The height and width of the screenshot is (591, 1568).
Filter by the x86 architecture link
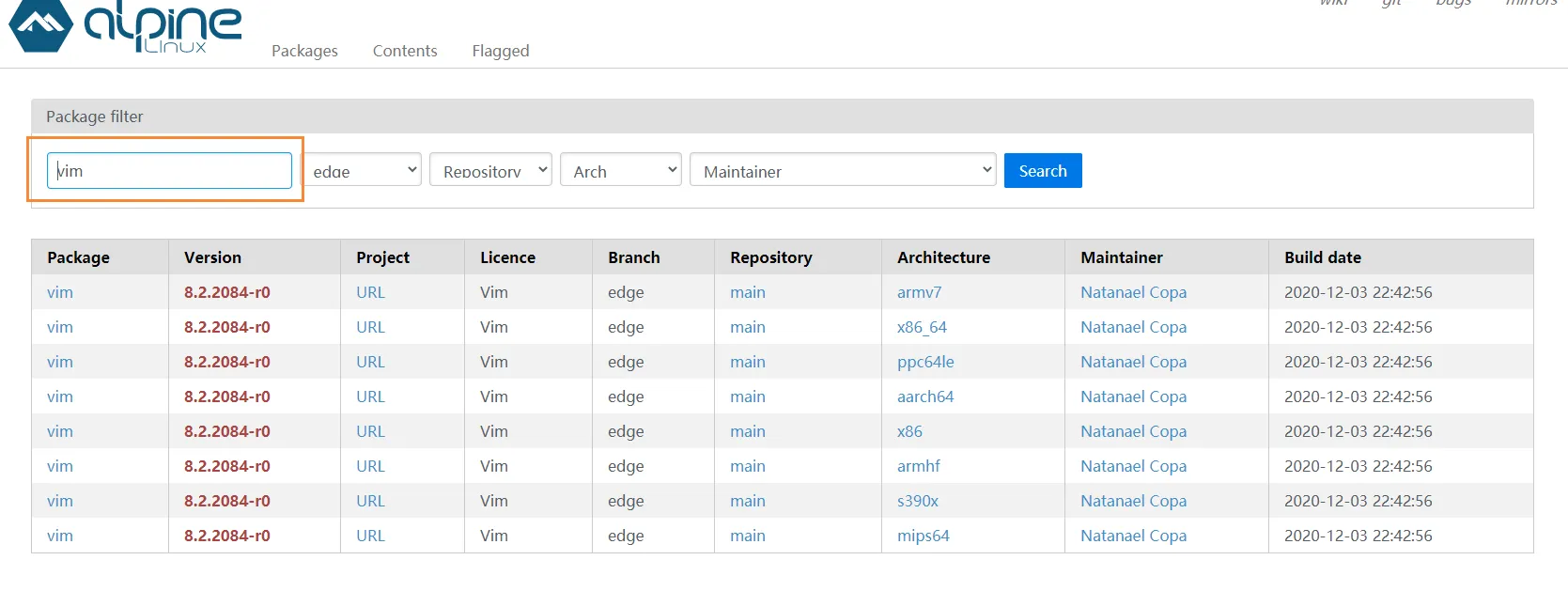[909, 431]
